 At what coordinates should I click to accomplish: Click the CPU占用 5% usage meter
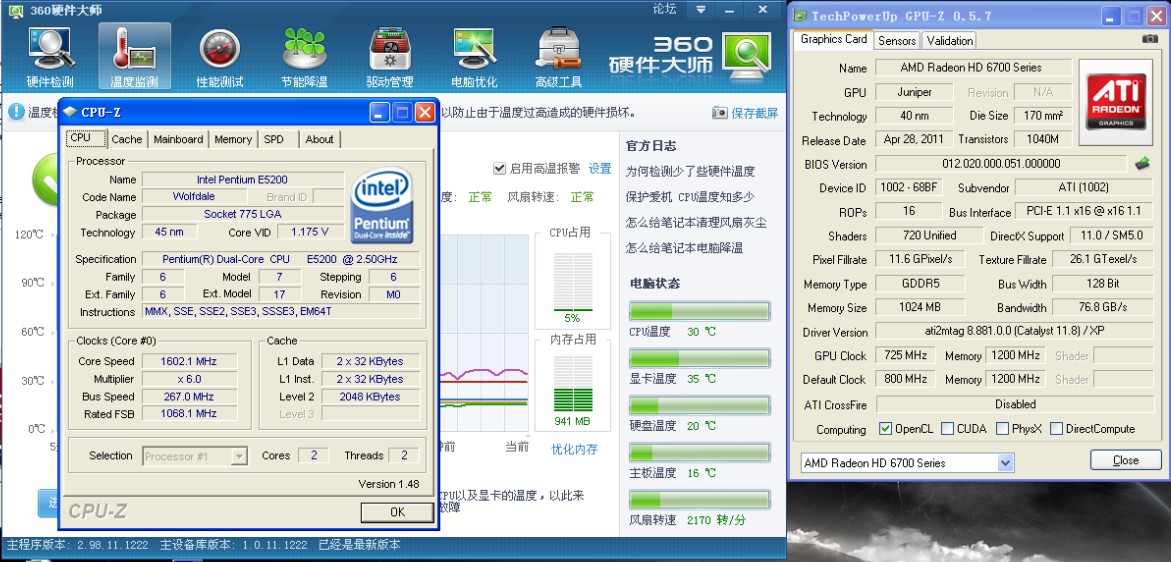click(x=573, y=281)
